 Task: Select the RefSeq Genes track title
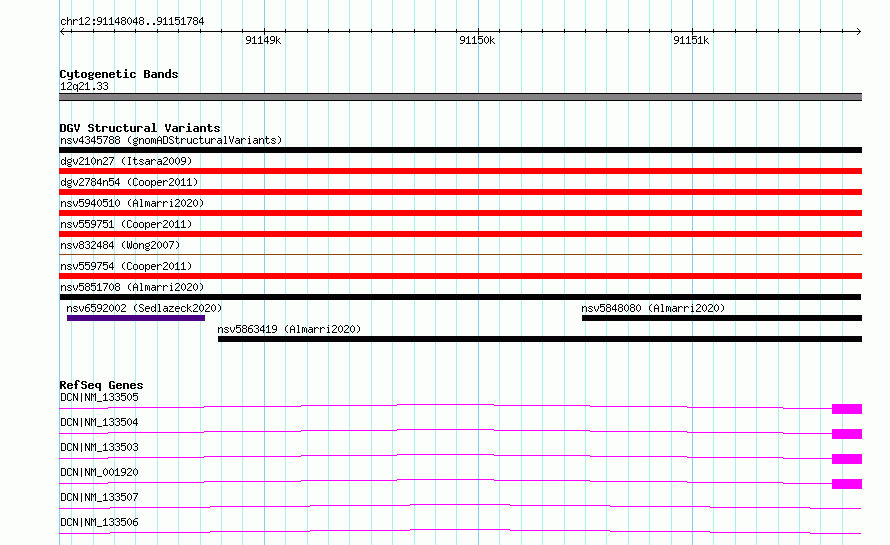pyautogui.click(x=102, y=385)
